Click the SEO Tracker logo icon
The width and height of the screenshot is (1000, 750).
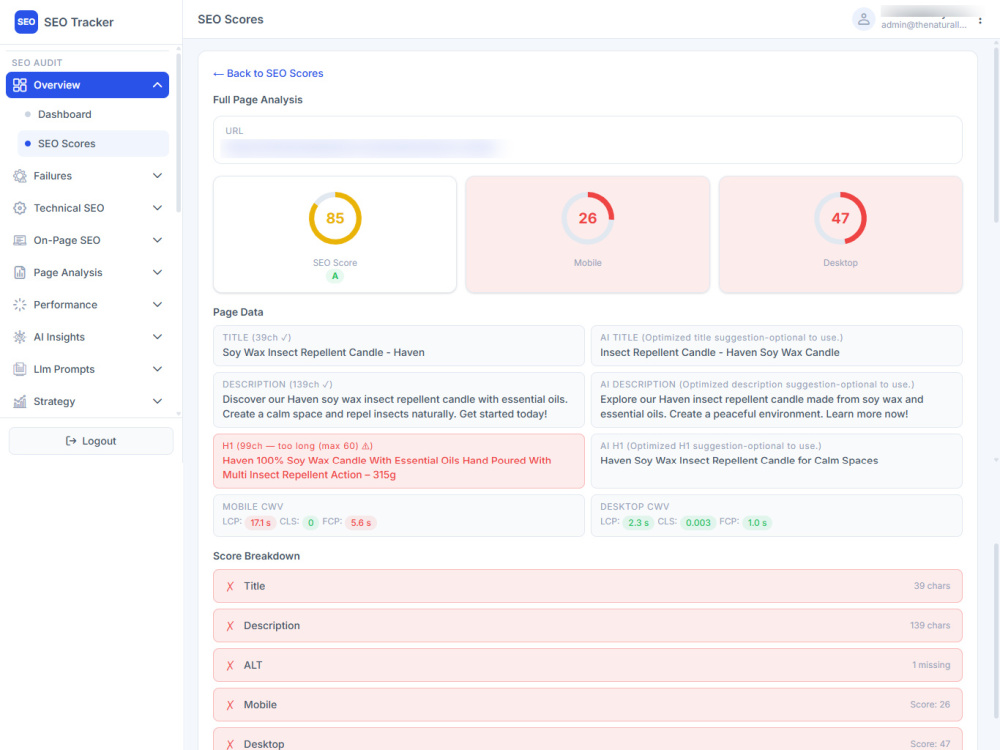[x=26, y=22]
